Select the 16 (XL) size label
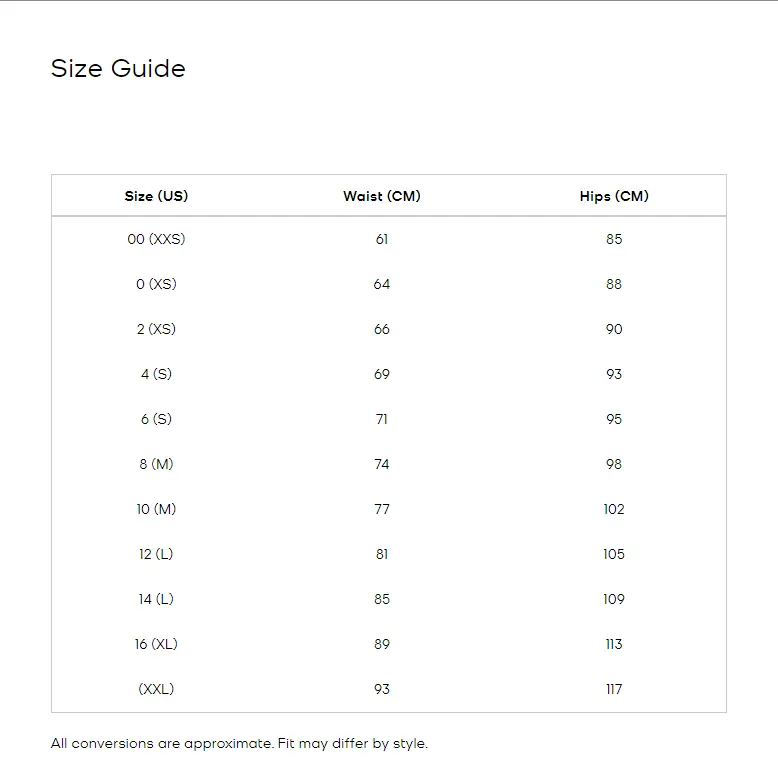This screenshot has width=778, height=778. [156, 644]
